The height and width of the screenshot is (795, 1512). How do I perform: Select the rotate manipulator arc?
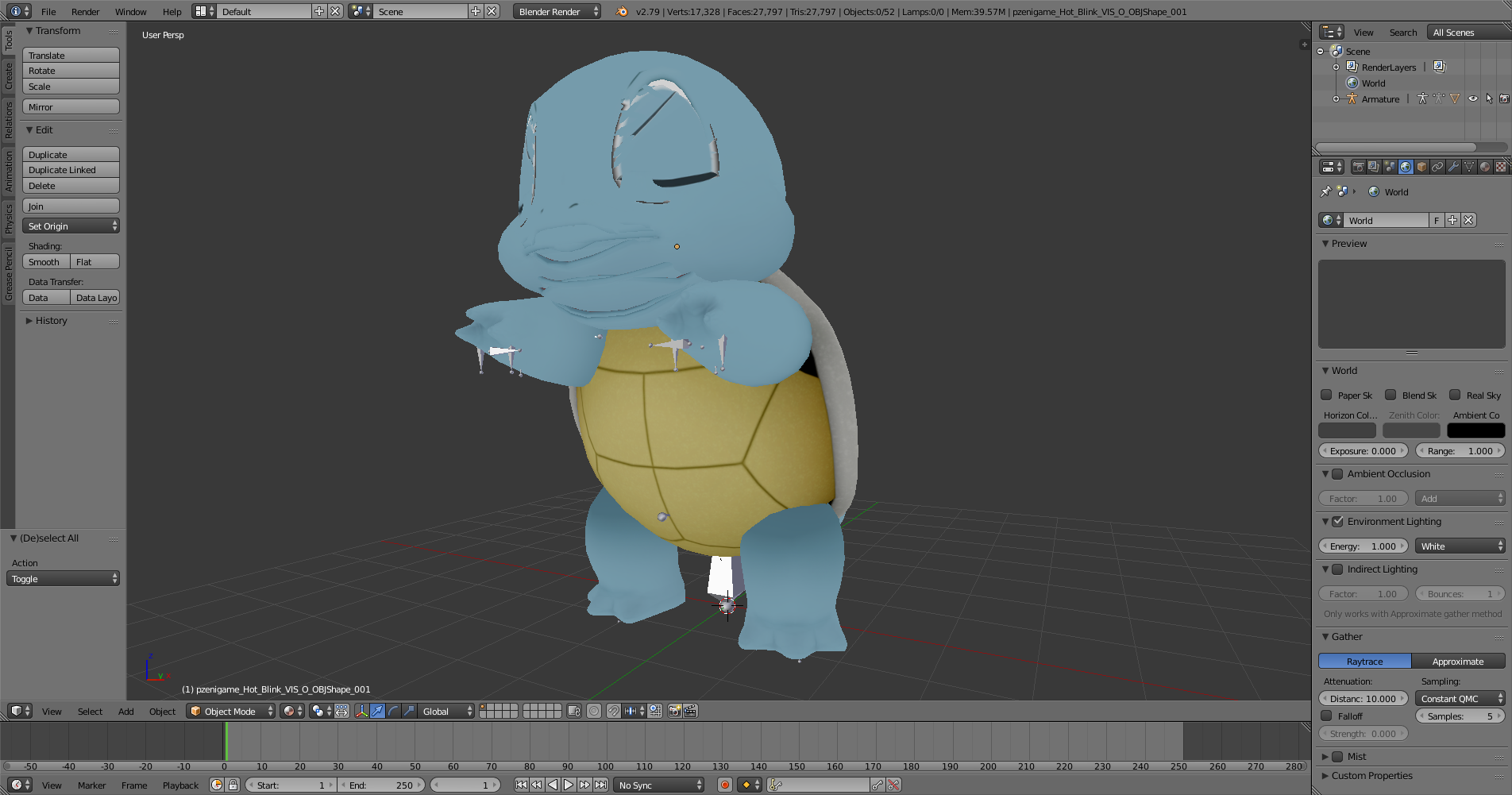pos(393,711)
